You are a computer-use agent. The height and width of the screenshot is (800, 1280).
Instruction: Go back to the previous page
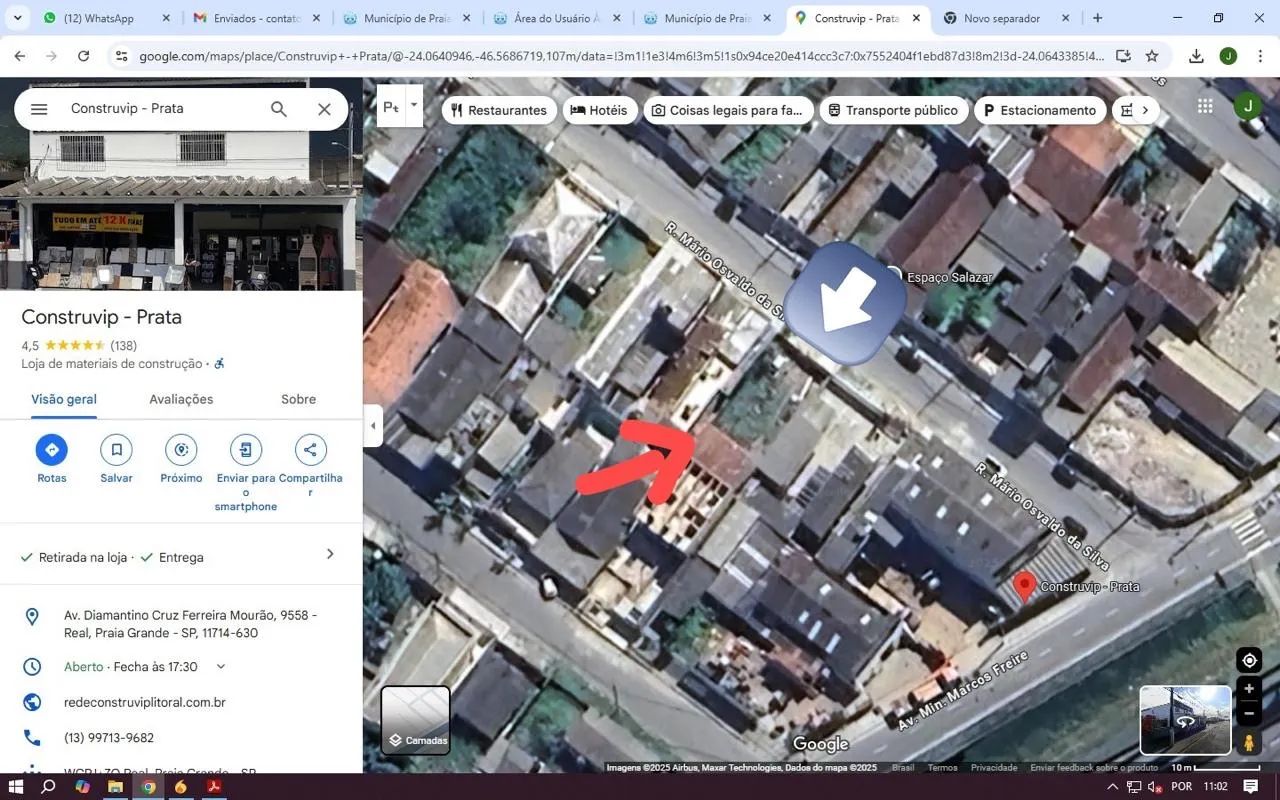[20, 56]
